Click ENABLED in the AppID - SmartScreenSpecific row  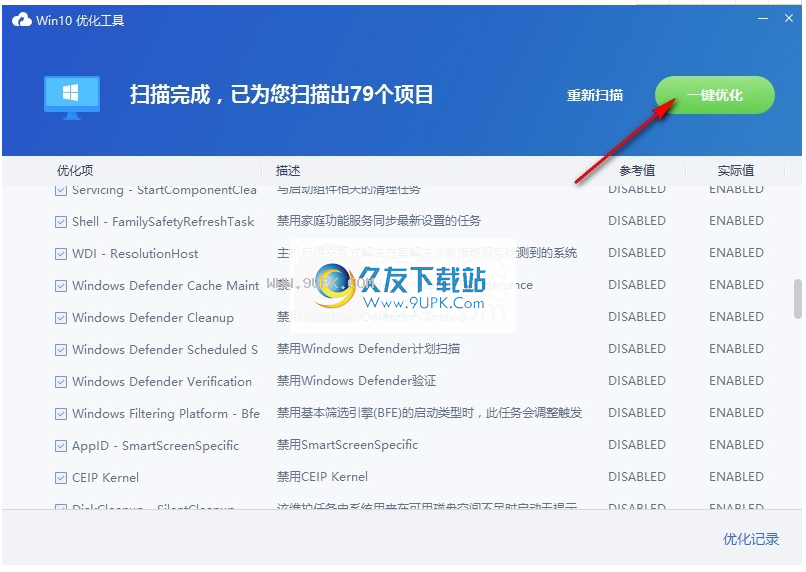coord(736,445)
